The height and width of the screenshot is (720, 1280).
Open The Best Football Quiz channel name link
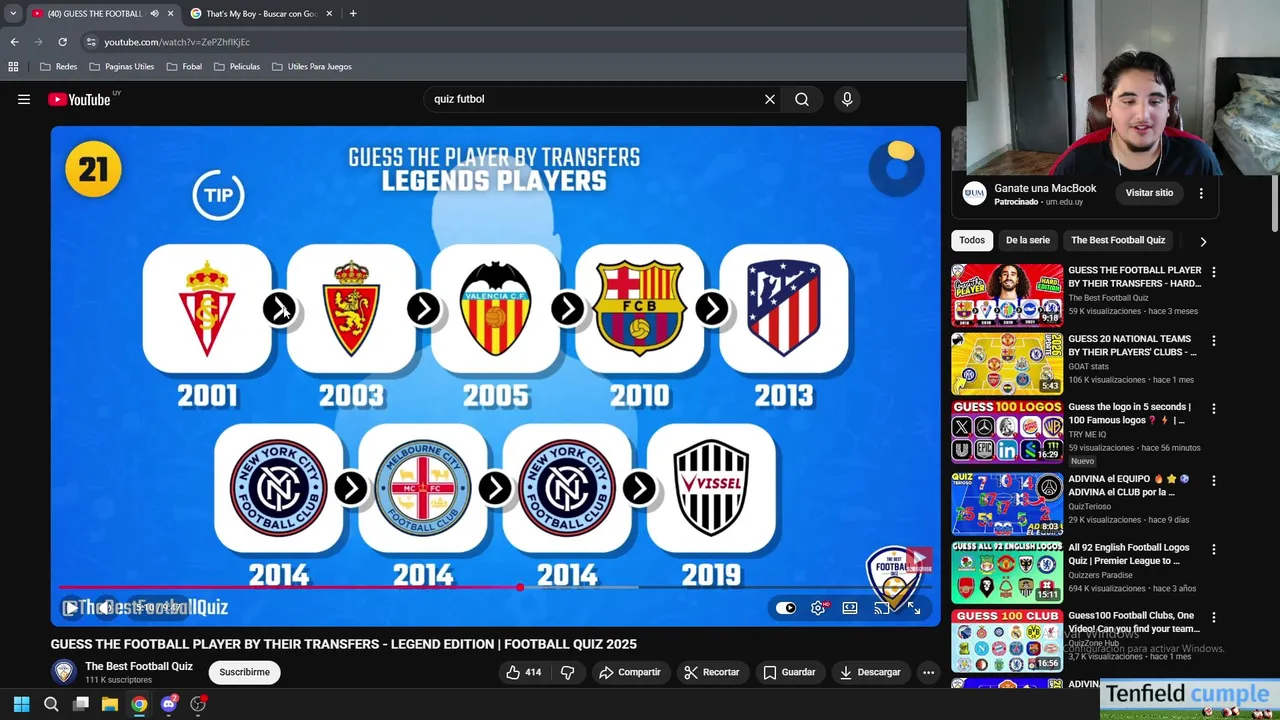click(x=139, y=666)
